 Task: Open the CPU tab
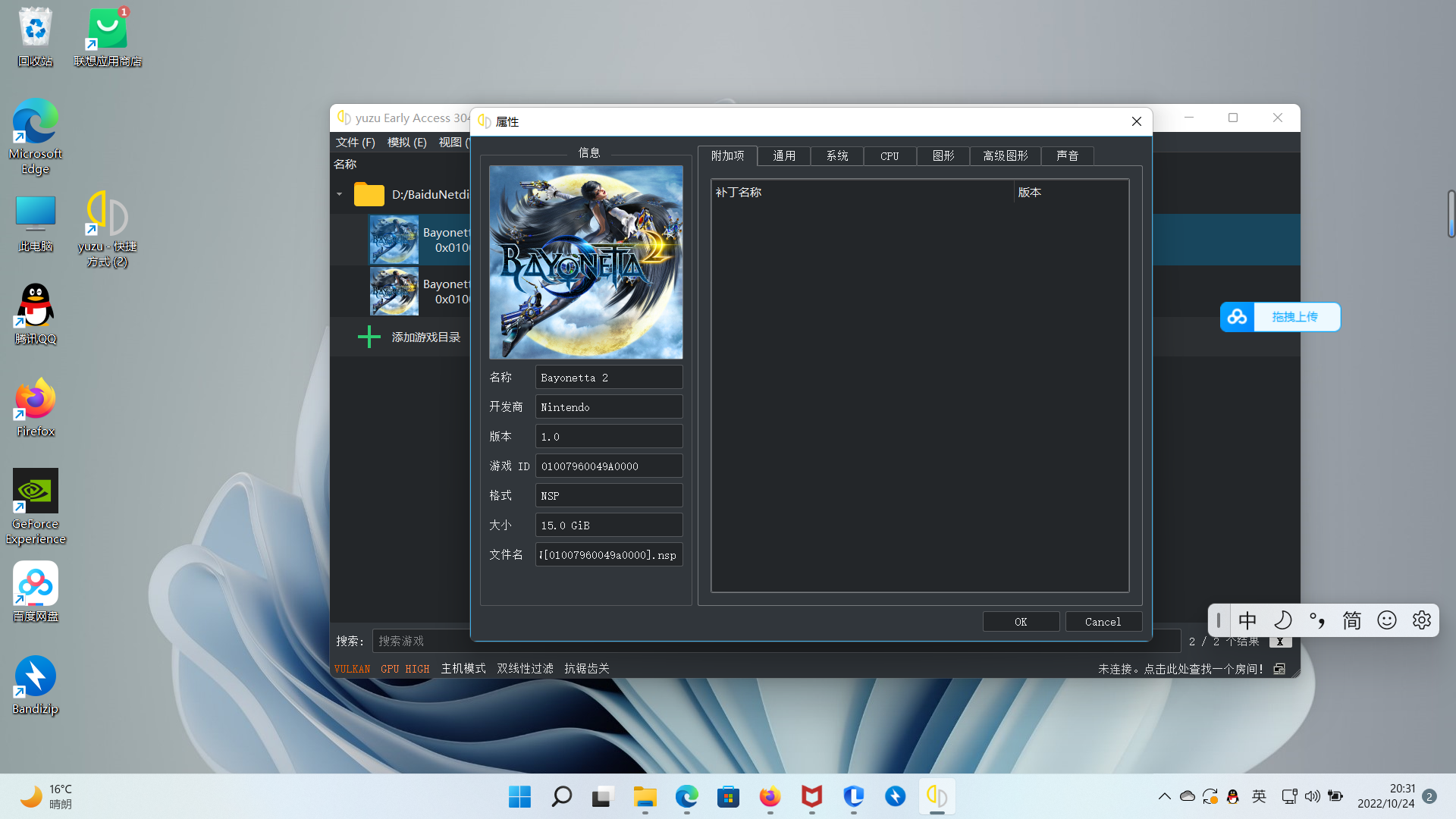click(890, 156)
